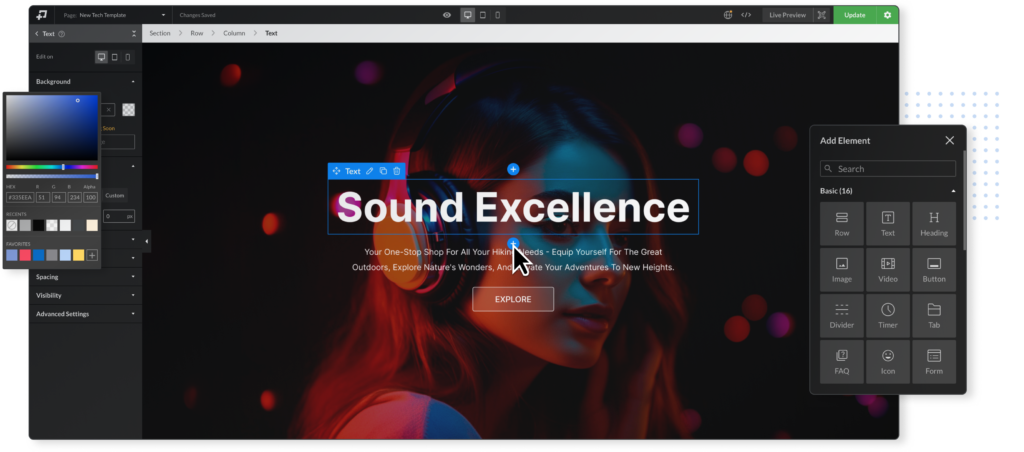Click the pencil edit icon on Text toolbar
Screen dimensions: 1024x452
[x=370, y=171]
